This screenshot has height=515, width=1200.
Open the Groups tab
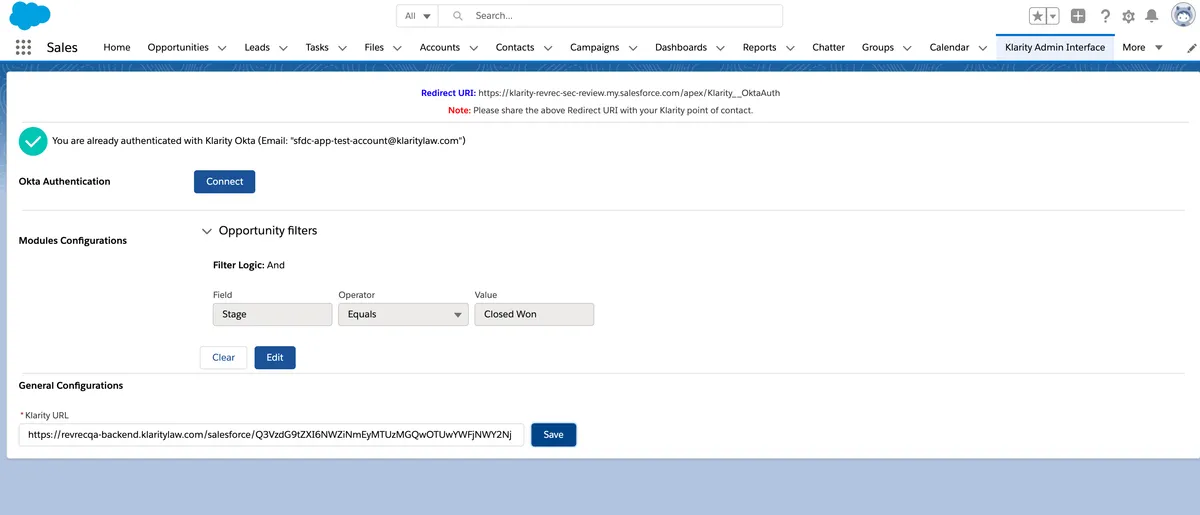[x=878, y=47]
